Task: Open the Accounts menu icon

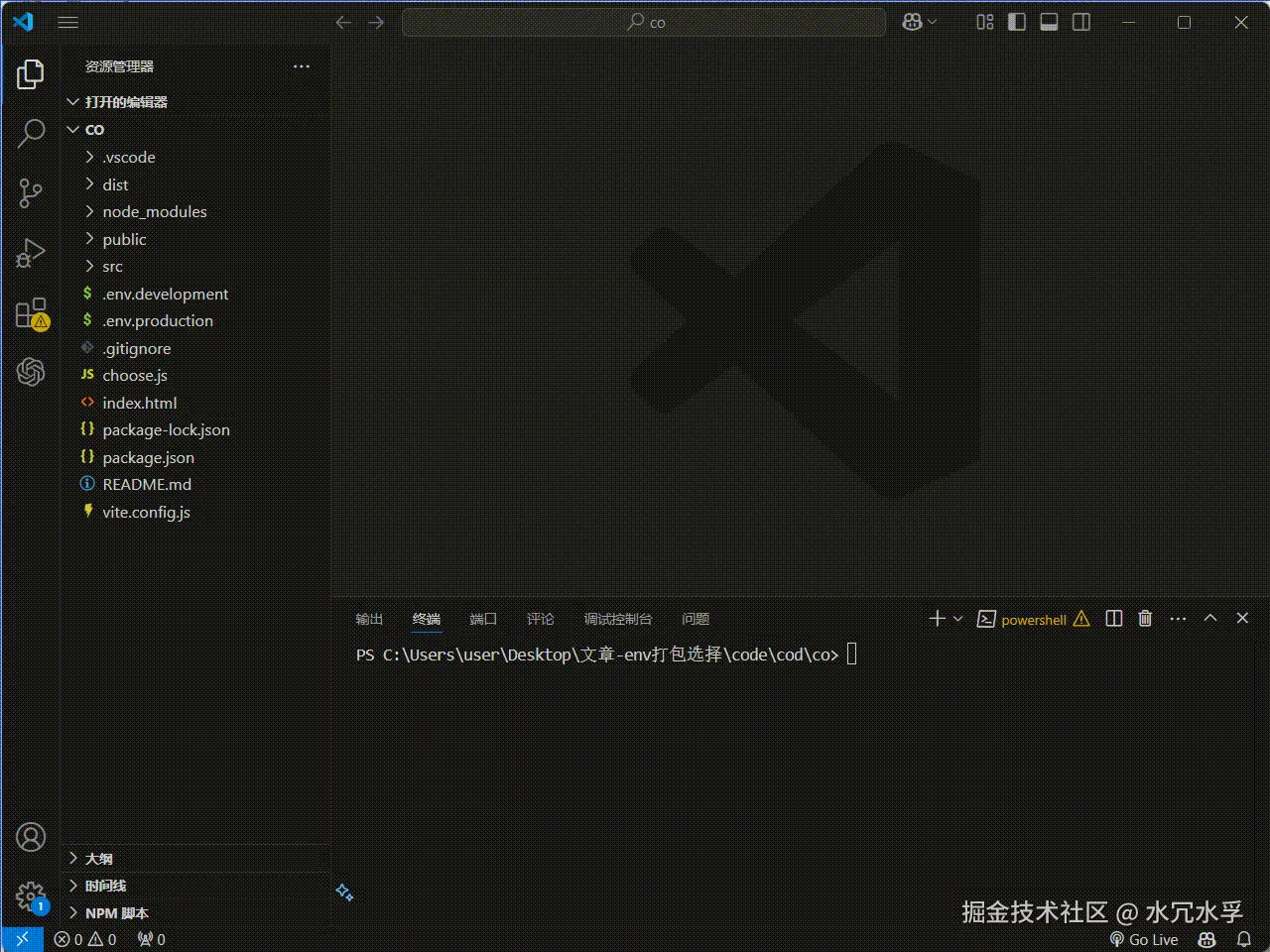Action: pos(31,837)
